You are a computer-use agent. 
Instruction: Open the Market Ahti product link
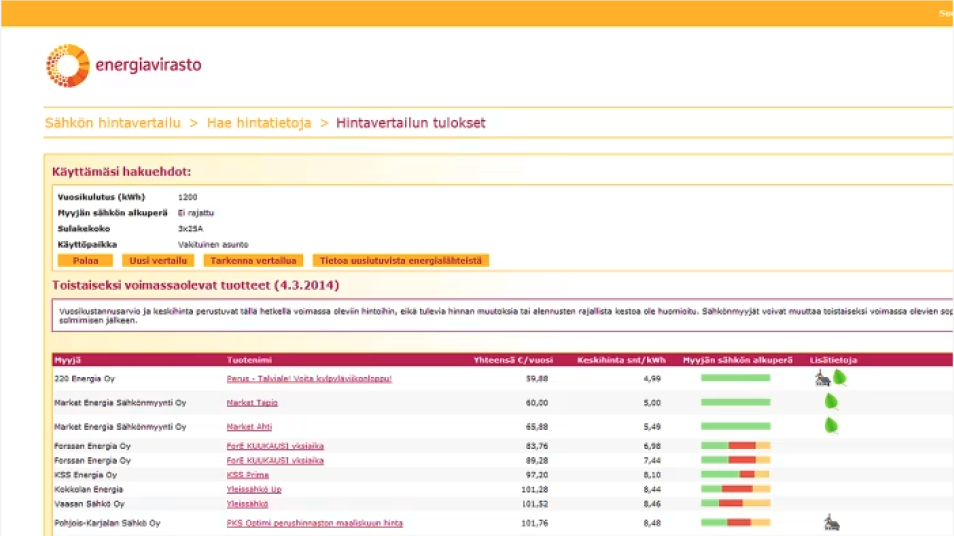(249, 427)
